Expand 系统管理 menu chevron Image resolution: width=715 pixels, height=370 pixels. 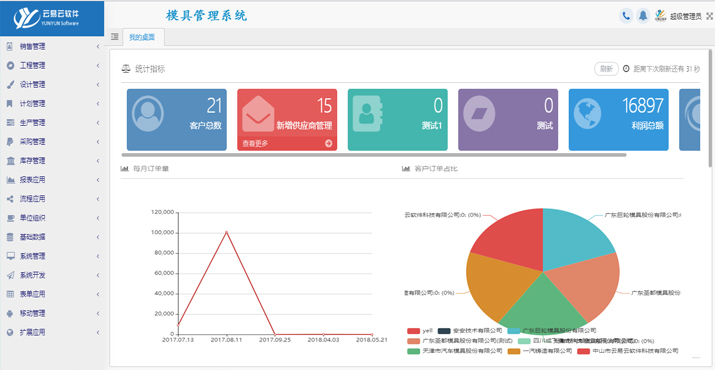[x=98, y=256]
